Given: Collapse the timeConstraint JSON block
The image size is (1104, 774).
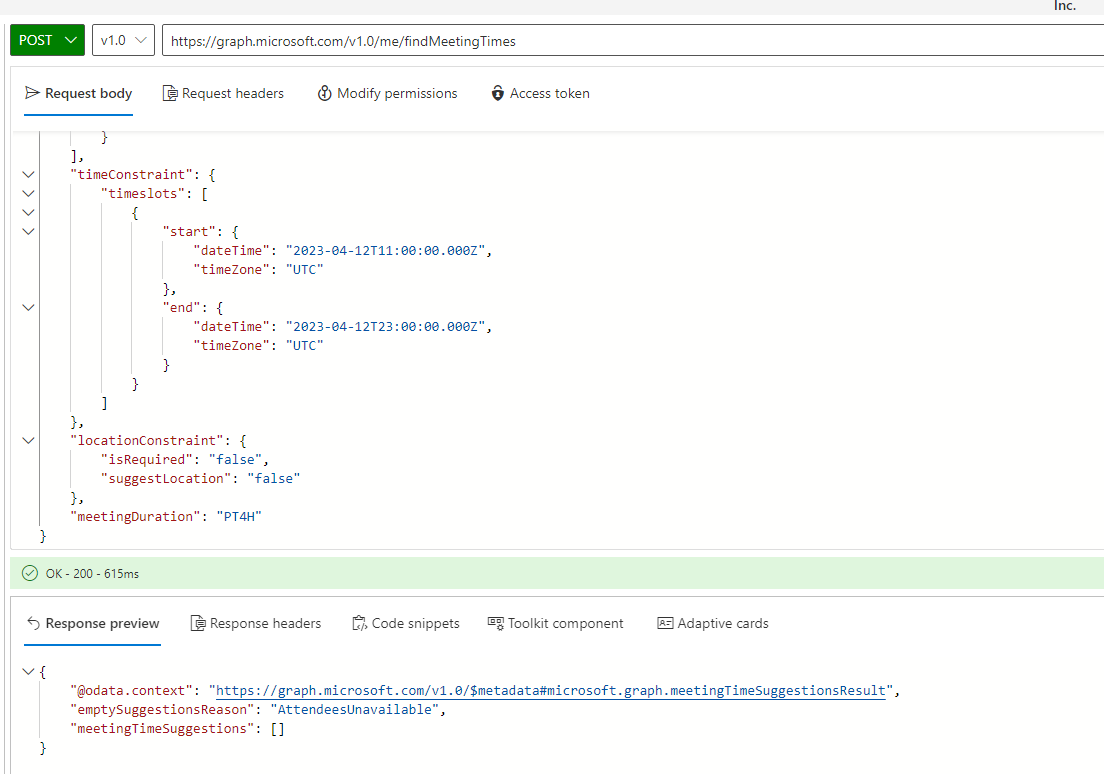Looking at the screenshot, I should (x=28, y=175).
